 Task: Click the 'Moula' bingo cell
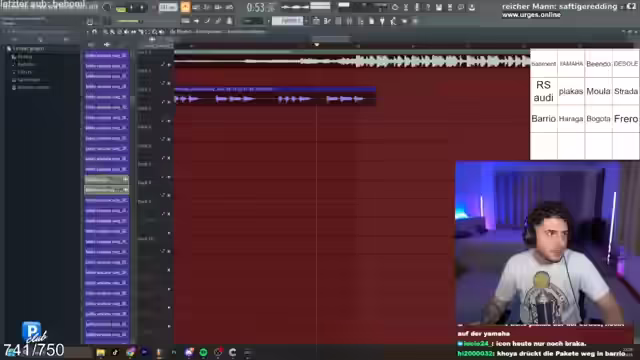[598, 91]
